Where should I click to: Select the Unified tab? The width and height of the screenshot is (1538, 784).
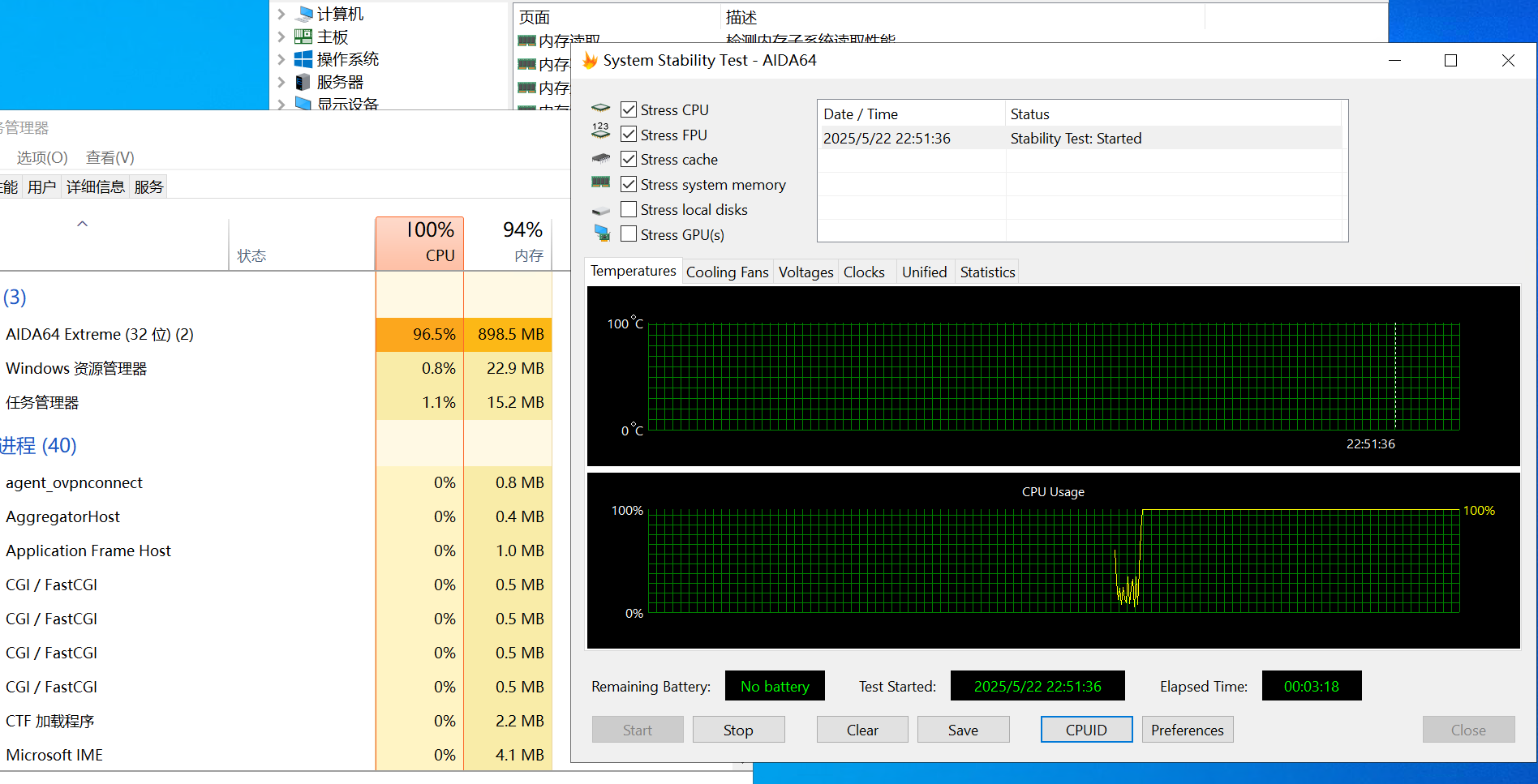[x=924, y=272]
